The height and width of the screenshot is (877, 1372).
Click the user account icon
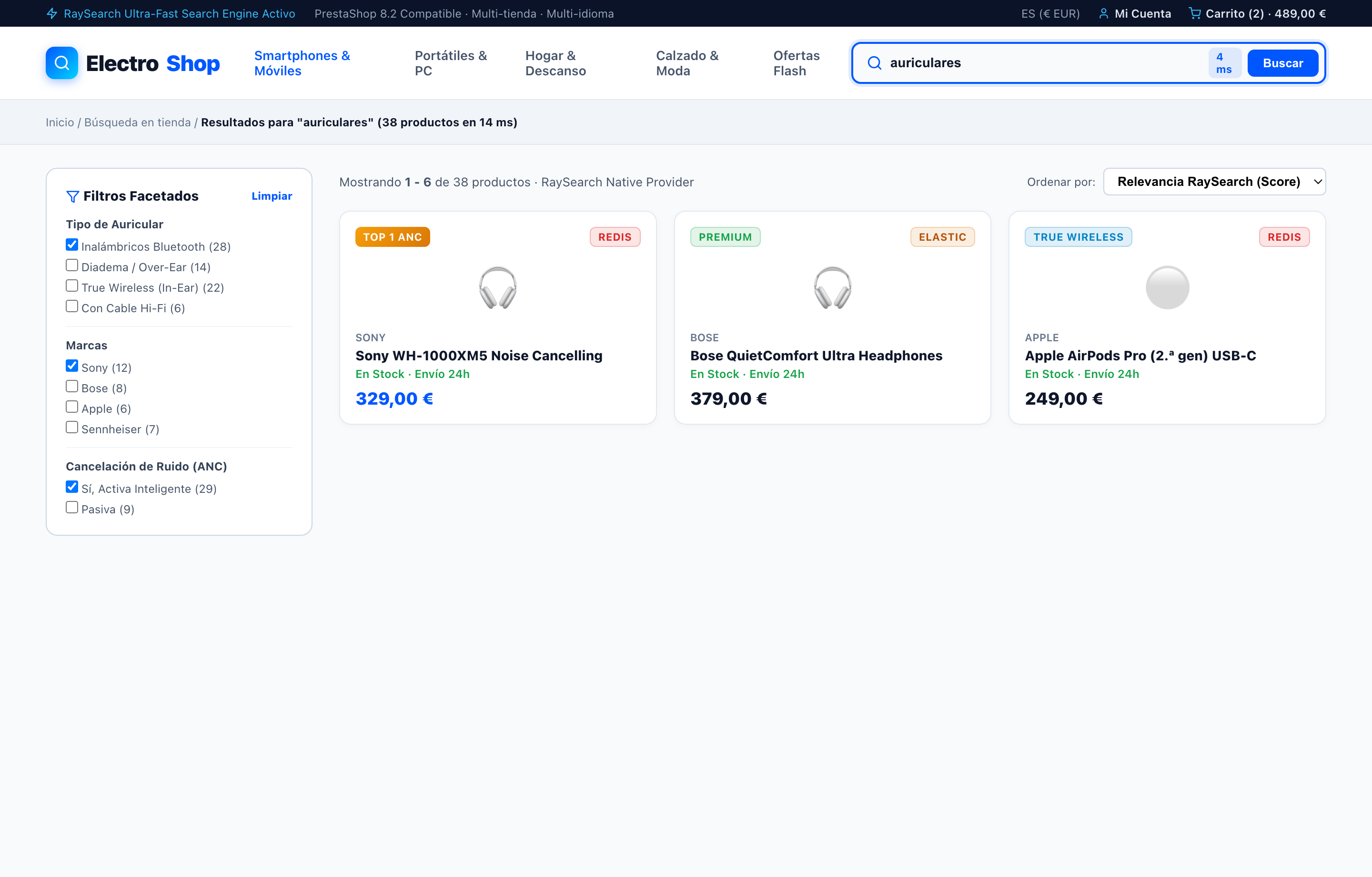tap(1104, 13)
